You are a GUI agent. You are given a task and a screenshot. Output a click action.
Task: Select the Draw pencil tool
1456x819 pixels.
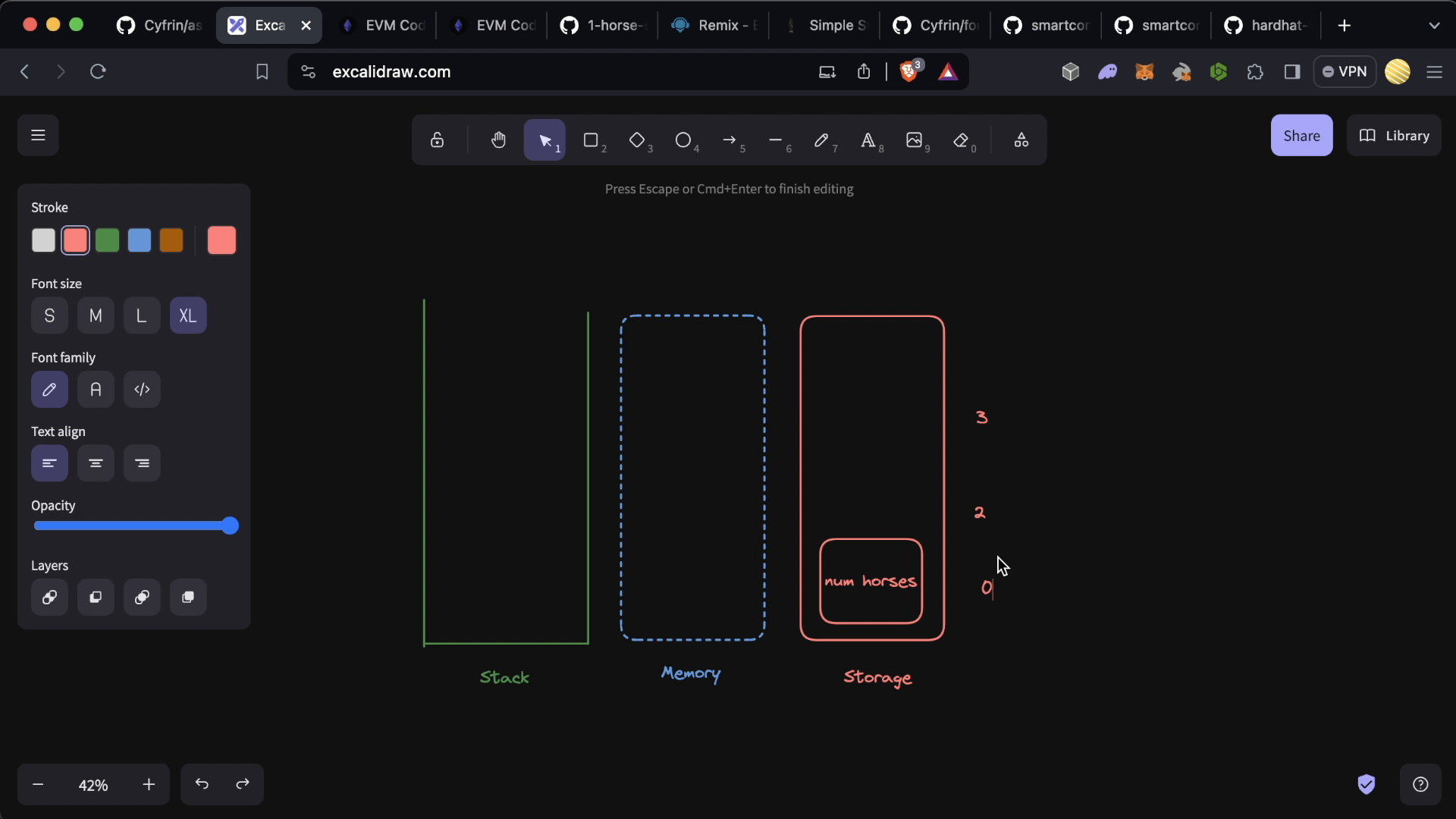pyautogui.click(x=821, y=140)
